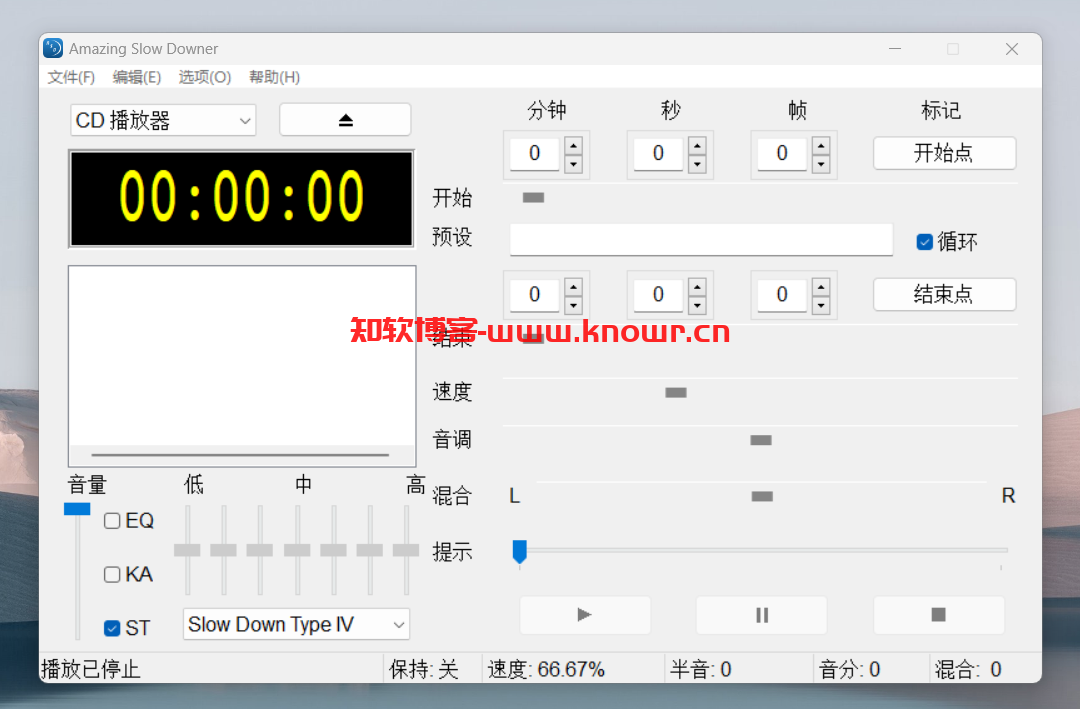The height and width of the screenshot is (709, 1080).
Task: Click the 速度: 66.67% status entry
Action: pos(546,669)
